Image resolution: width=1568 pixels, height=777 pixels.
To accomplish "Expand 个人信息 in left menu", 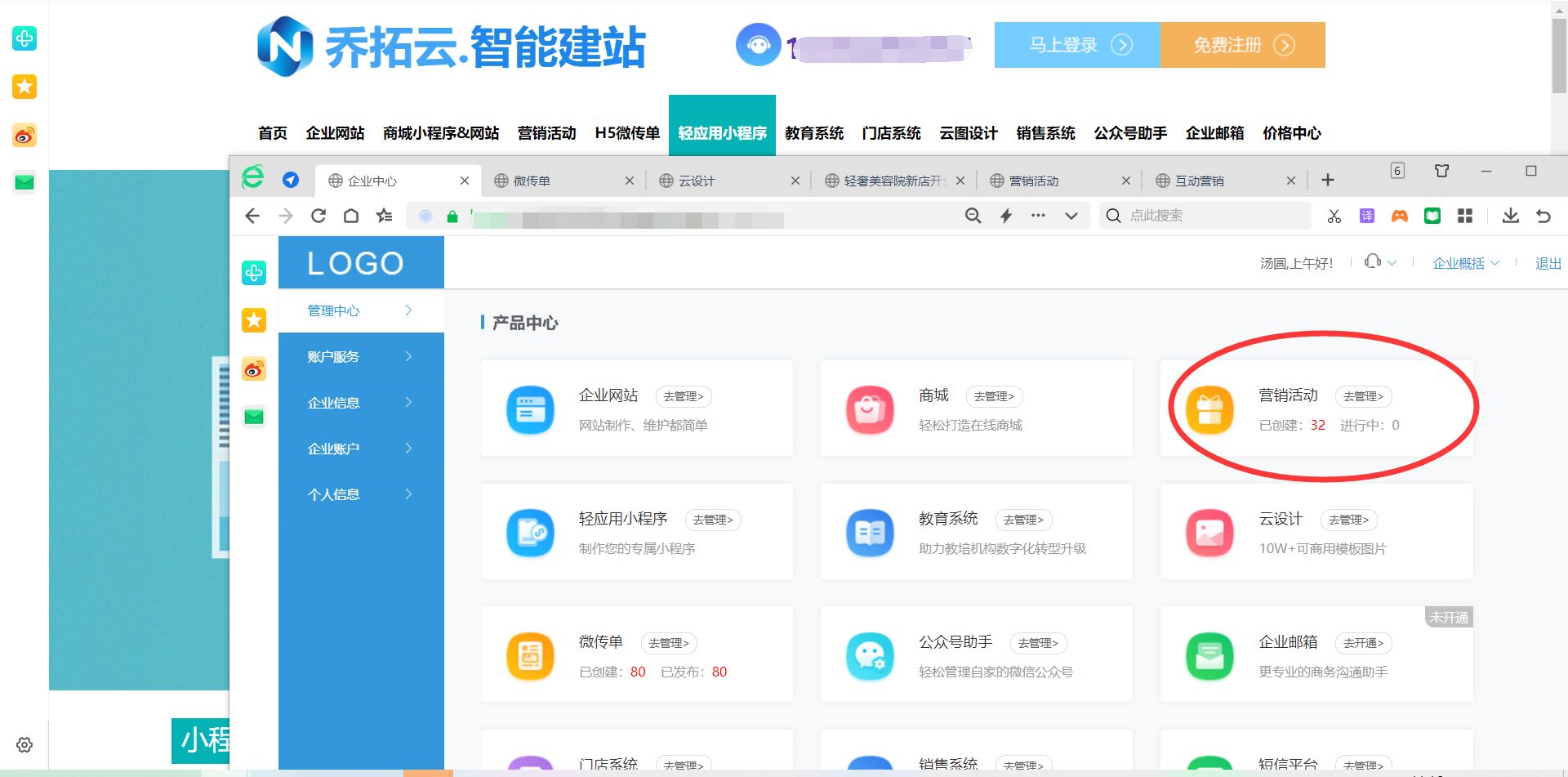I will pos(361,493).
